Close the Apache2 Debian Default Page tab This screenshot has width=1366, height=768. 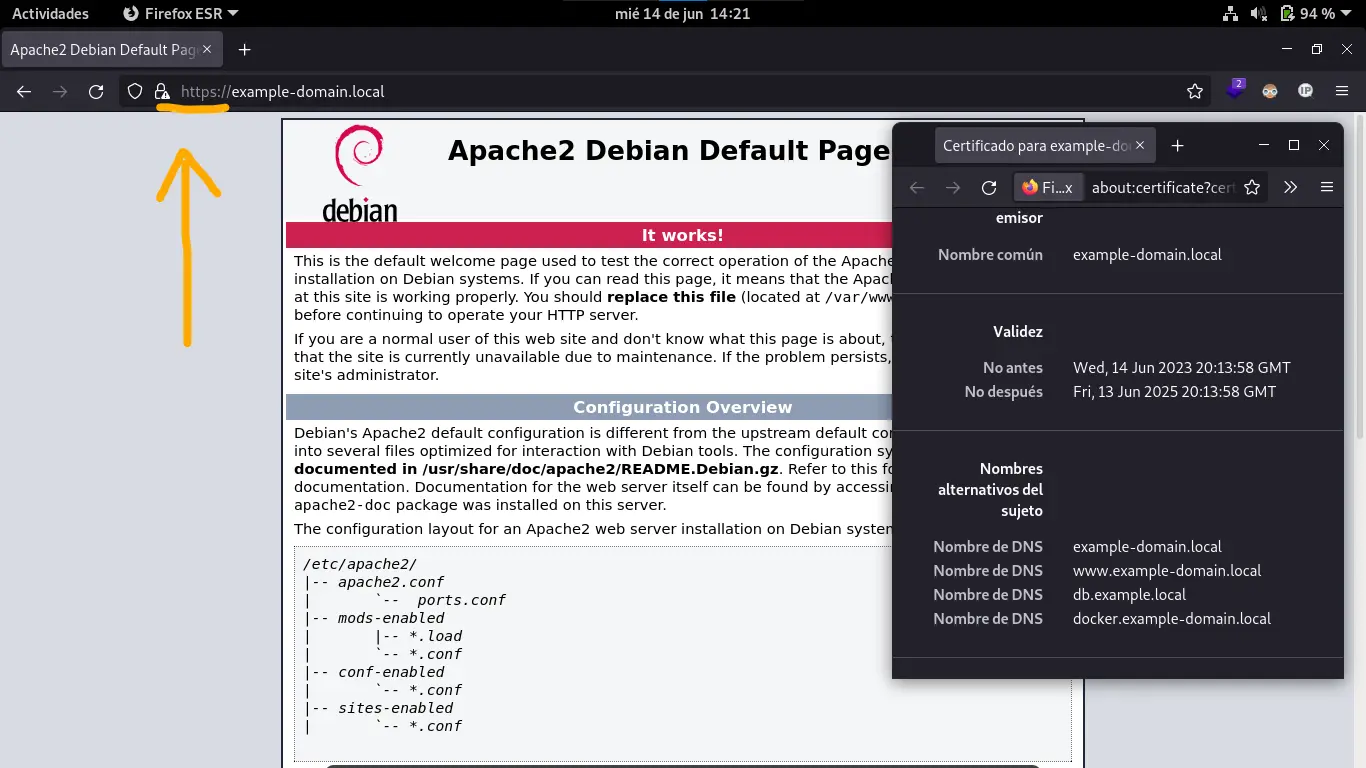(207, 49)
